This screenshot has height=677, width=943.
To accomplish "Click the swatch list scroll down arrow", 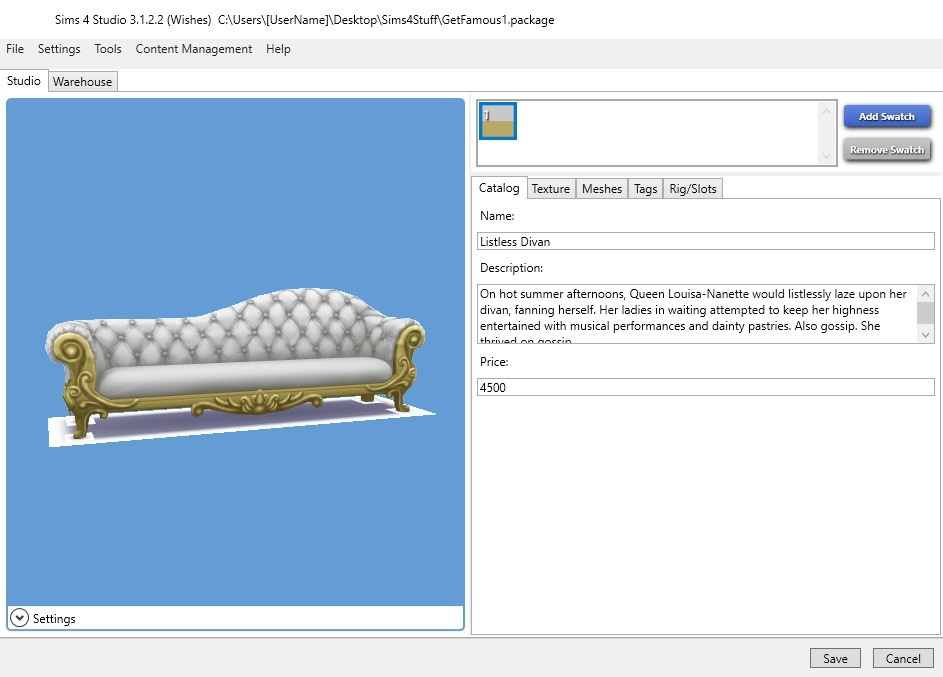I will [x=826, y=156].
